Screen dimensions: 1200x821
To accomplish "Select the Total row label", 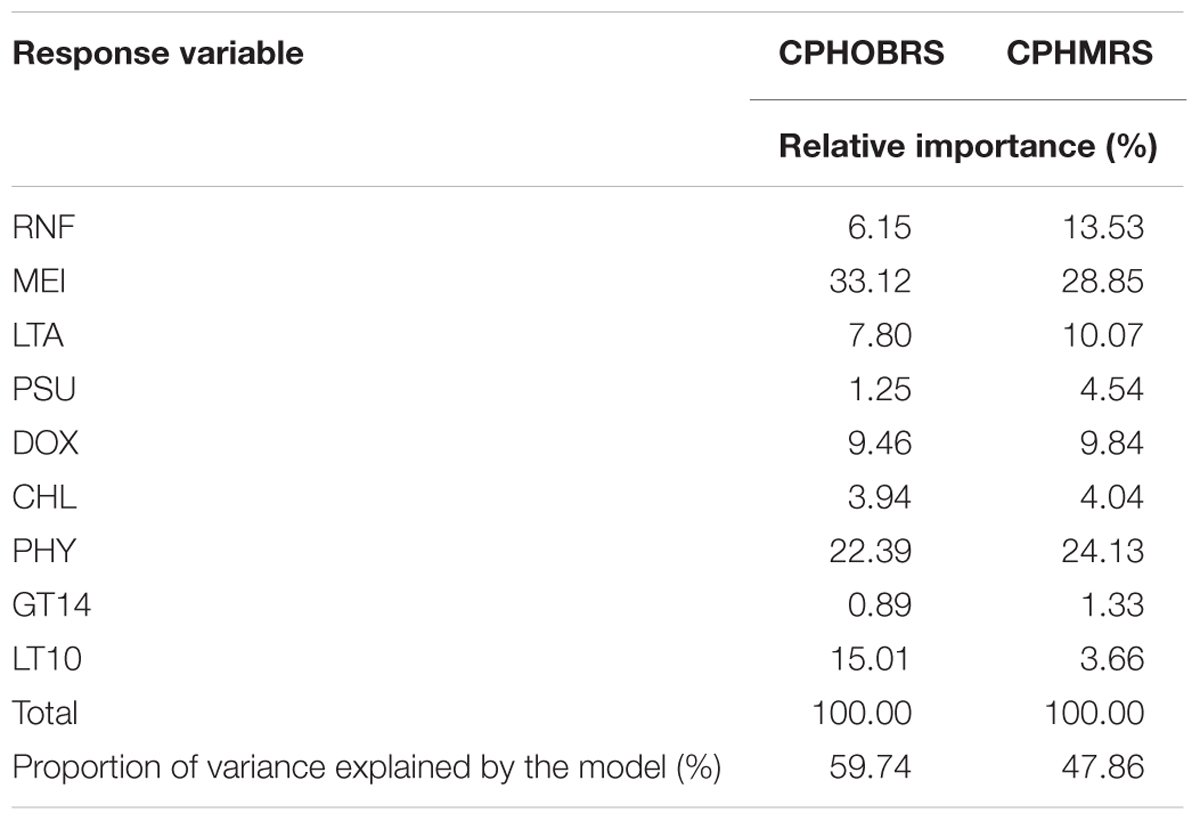I will pos(45,713).
